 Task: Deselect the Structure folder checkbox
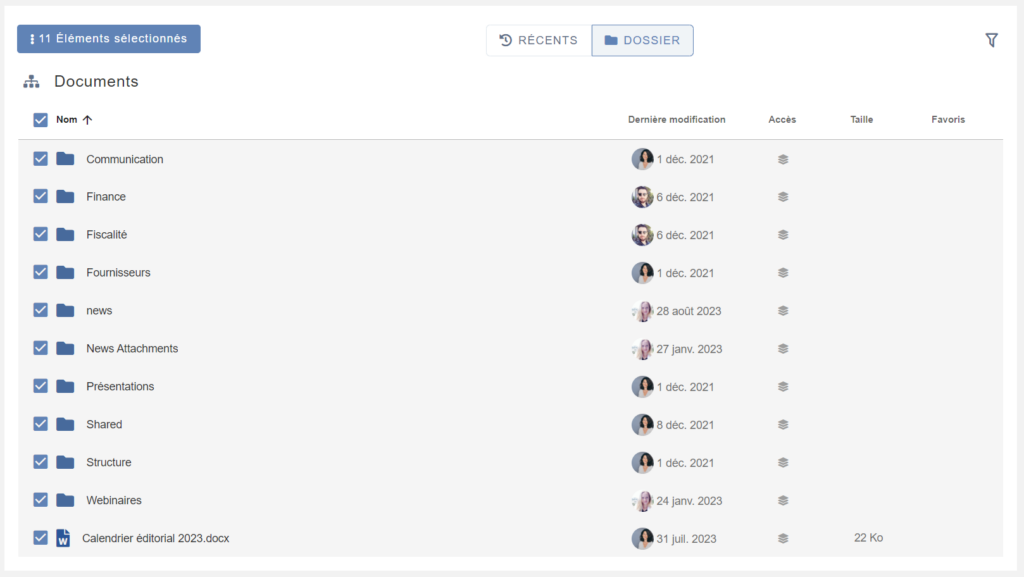click(41, 462)
